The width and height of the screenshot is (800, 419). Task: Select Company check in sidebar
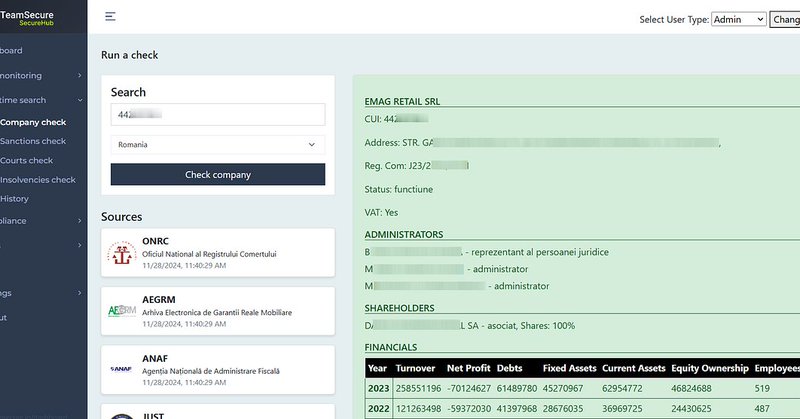pyautogui.click(x=33, y=122)
